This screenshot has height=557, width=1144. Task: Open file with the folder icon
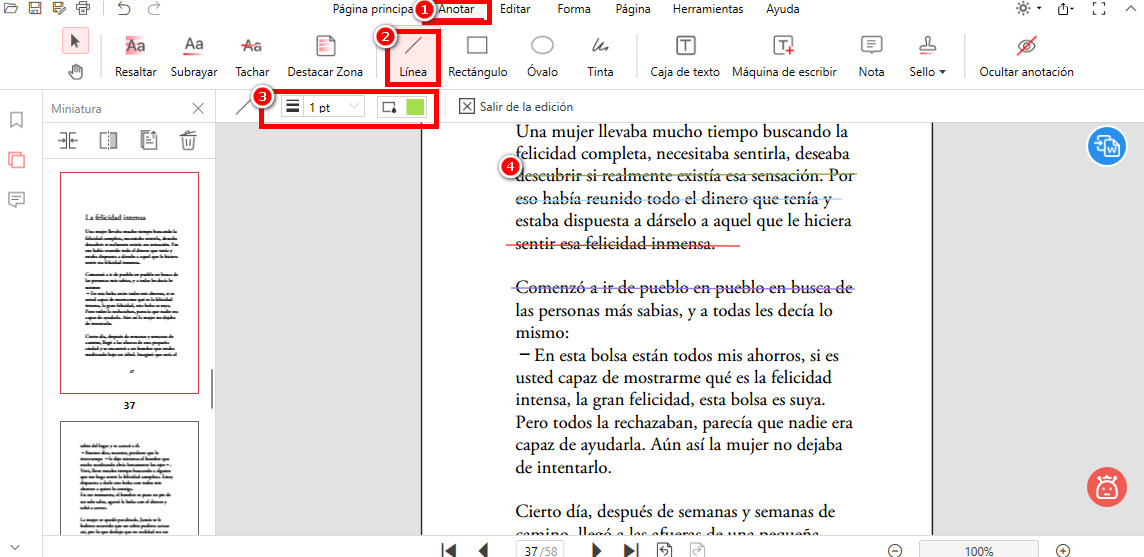point(11,9)
